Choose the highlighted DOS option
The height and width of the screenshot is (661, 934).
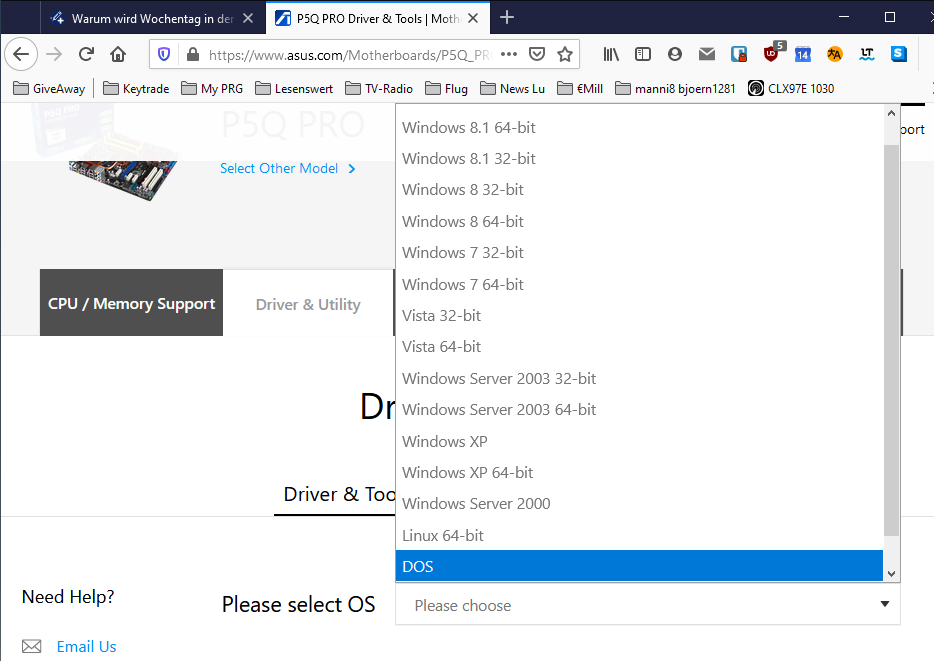tap(639, 566)
